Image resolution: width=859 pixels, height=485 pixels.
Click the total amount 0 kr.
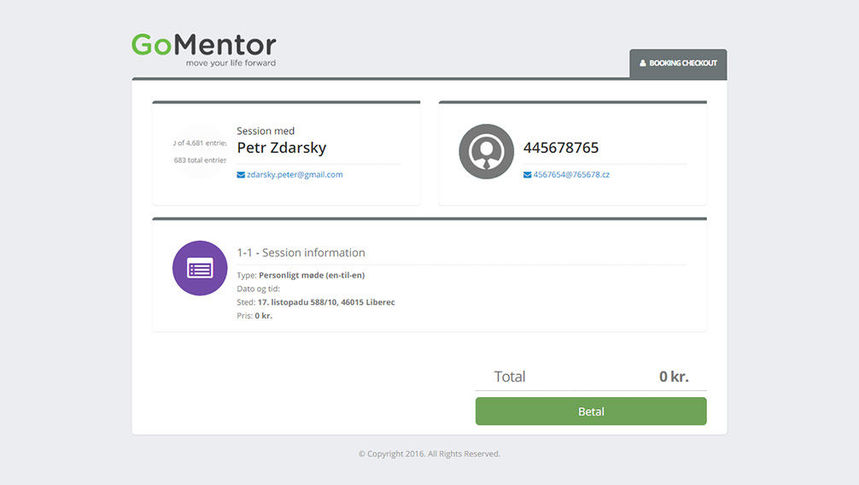click(x=673, y=377)
